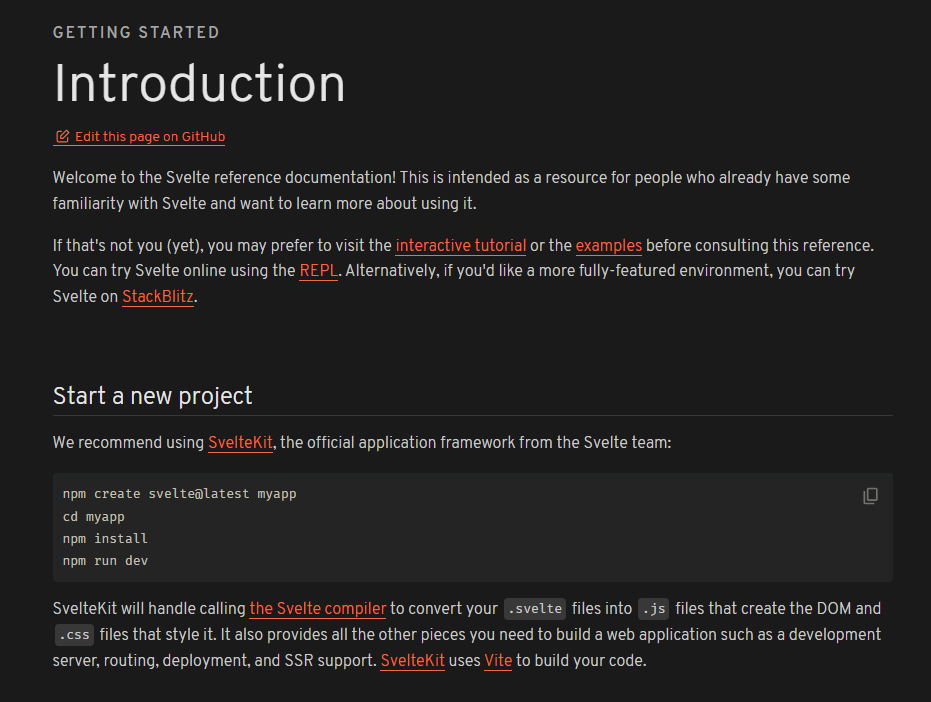Image resolution: width=931 pixels, height=702 pixels.
Task: Click the edit pencil icon beside GitHub link
Action: coord(62,137)
